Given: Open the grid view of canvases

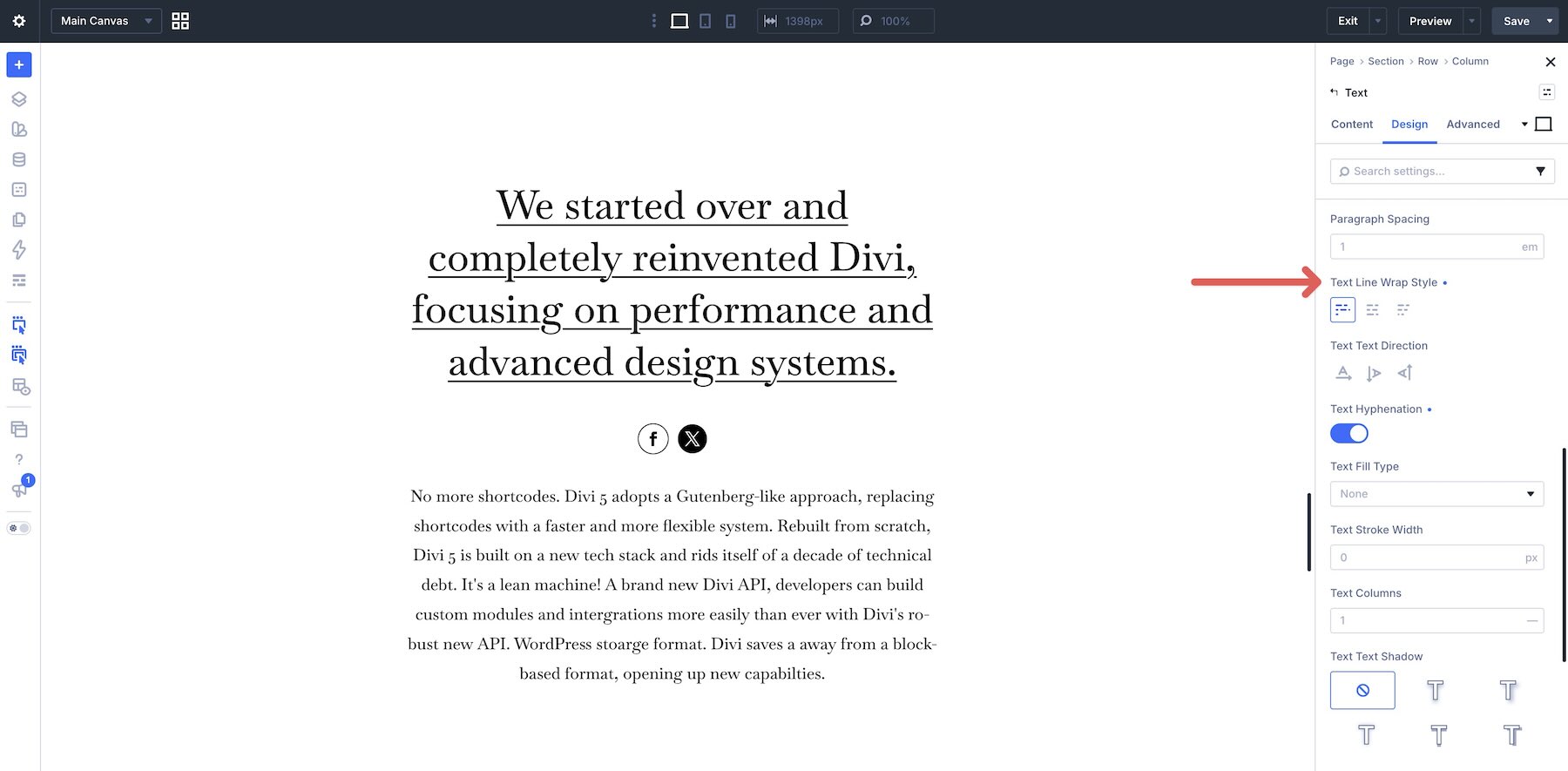Looking at the screenshot, I should (180, 21).
